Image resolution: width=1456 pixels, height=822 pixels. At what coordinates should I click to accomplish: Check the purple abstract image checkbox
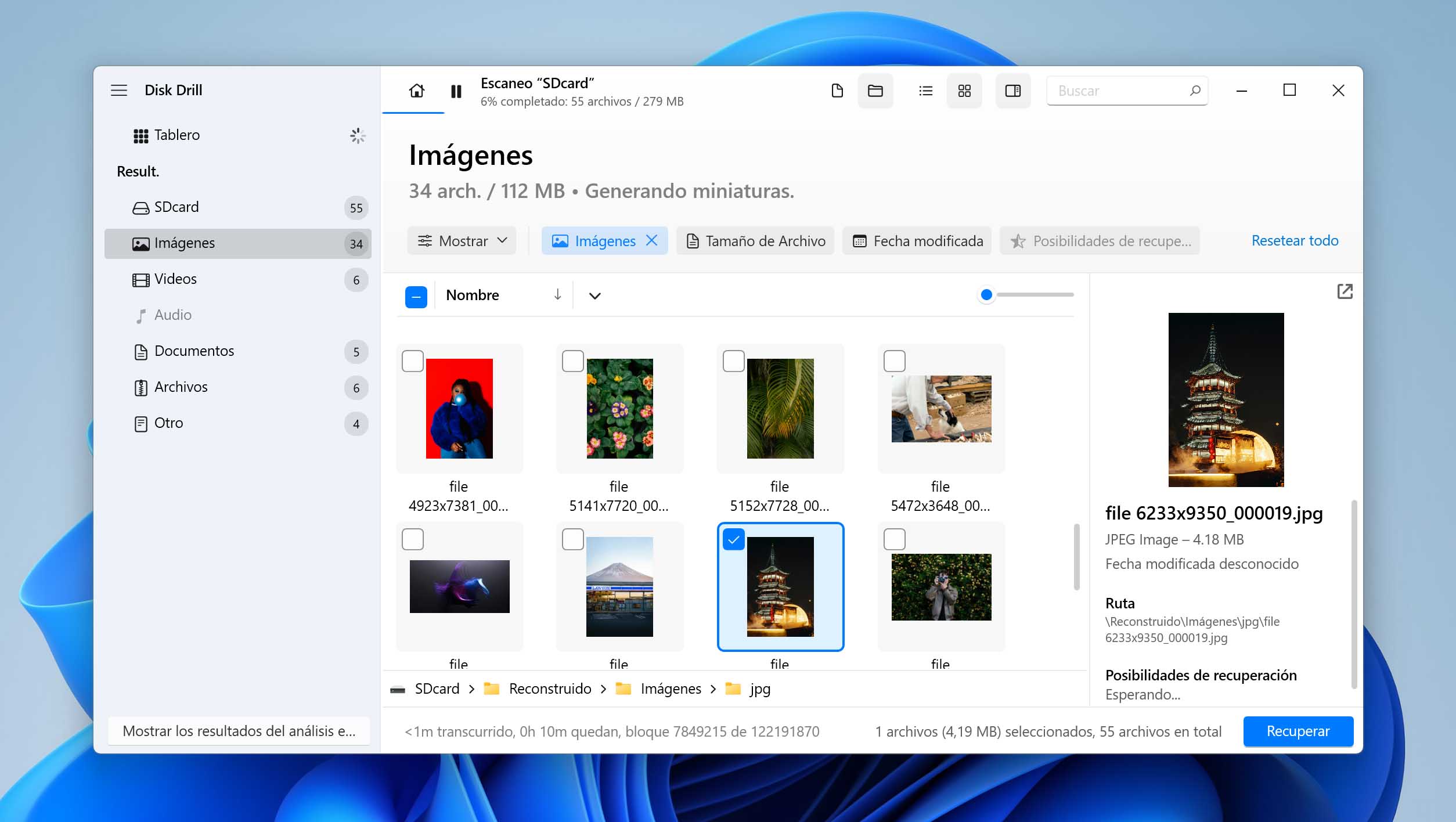pos(413,539)
